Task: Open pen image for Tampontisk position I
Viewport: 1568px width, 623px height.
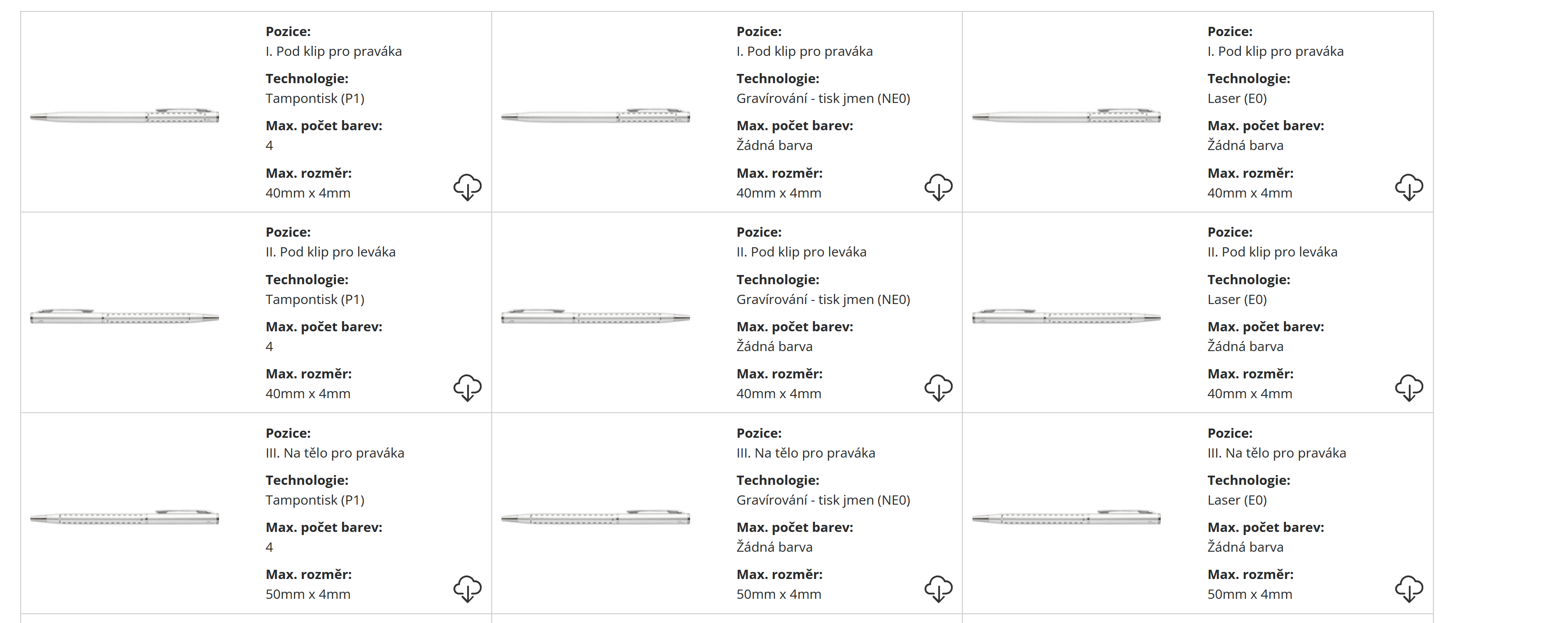Action: tap(125, 116)
